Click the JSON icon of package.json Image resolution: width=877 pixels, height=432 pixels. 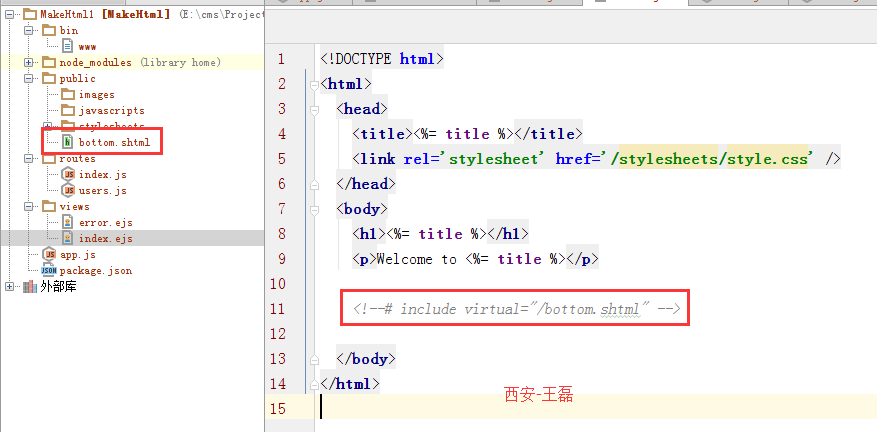pos(49,270)
